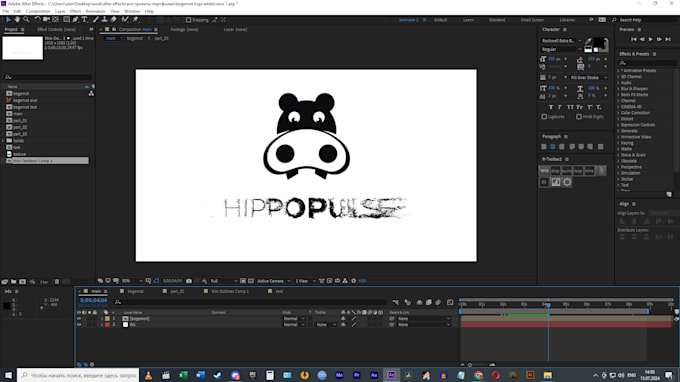Screen dimensions: 680x382
Task: Open BG layer track matte dropdown
Action: click(326, 325)
